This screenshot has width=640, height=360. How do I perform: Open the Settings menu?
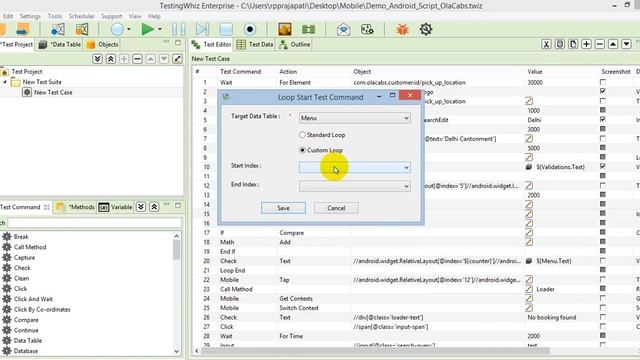30,16
